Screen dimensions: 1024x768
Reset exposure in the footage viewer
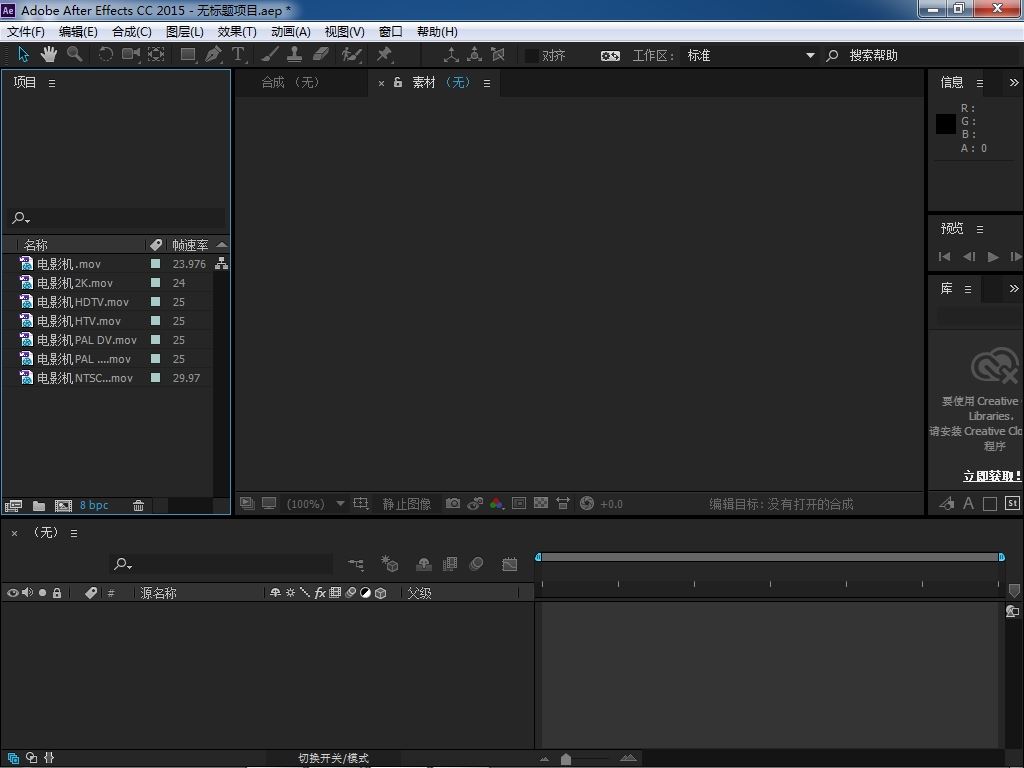point(586,504)
